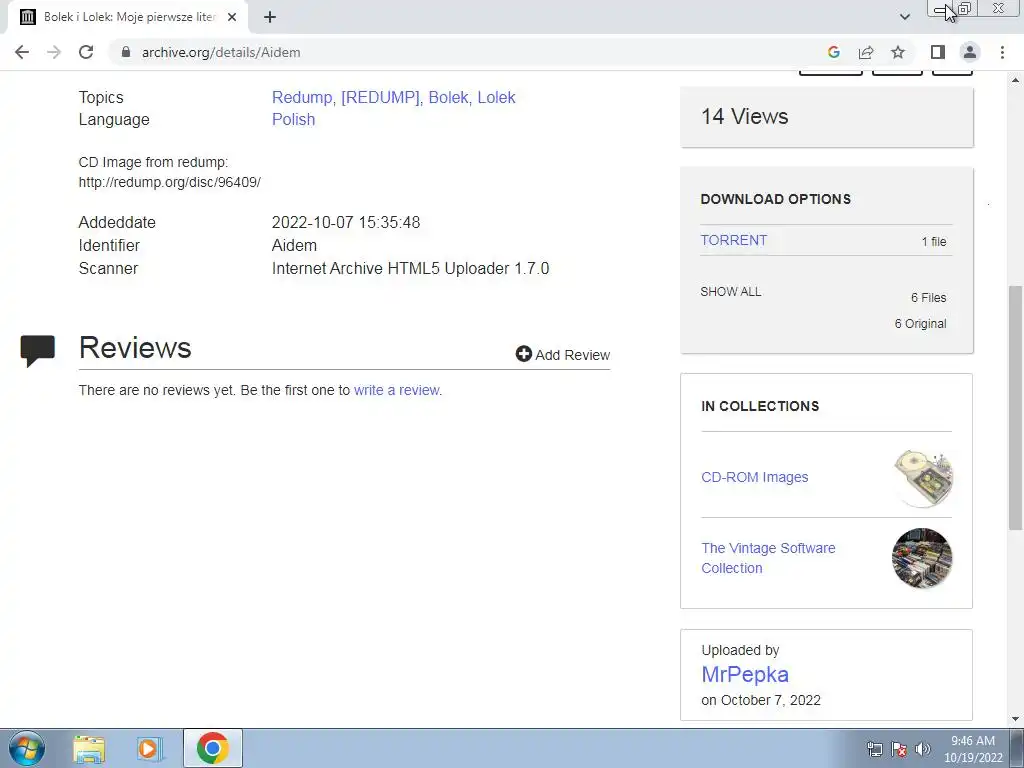This screenshot has width=1024, height=768.
Task: View site security lock information
Action: [x=126, y=52]
